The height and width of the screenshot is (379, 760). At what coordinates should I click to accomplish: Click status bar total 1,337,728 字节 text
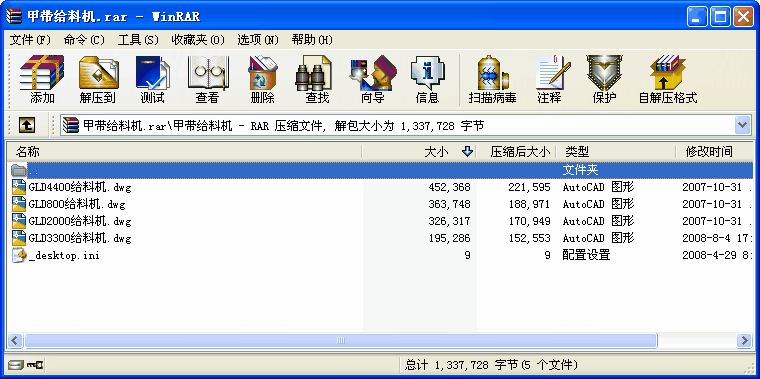[x=491, y=364]
